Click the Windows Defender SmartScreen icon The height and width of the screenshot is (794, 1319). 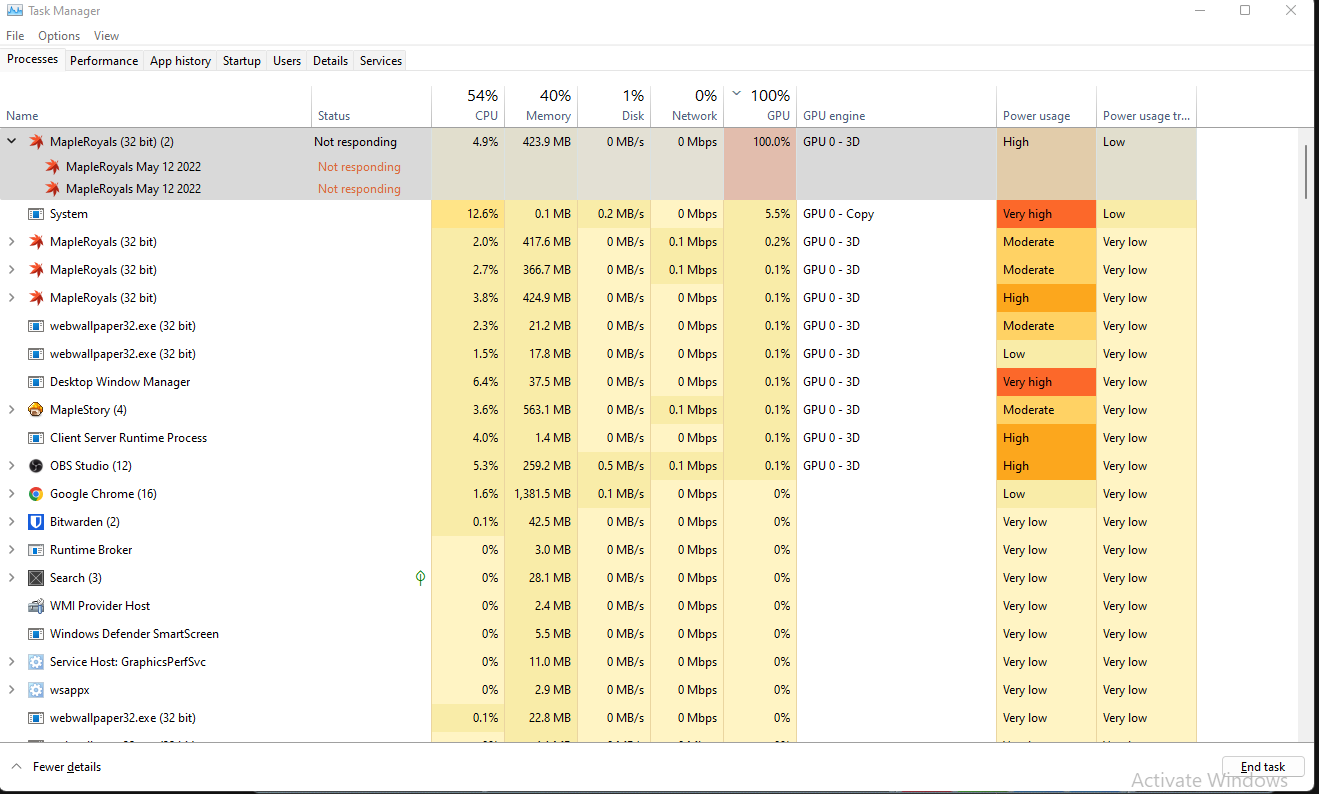pos(36,634)
